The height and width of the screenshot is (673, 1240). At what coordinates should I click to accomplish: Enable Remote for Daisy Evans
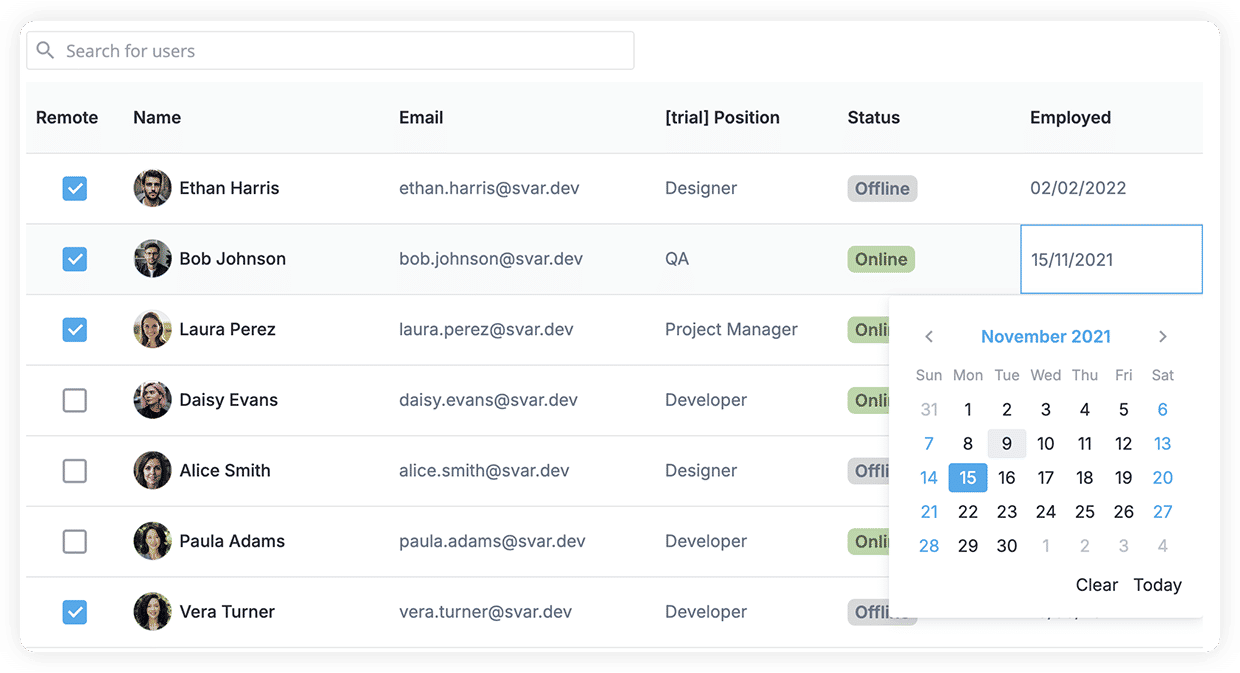pyautogui.click(x=75, y=400)
